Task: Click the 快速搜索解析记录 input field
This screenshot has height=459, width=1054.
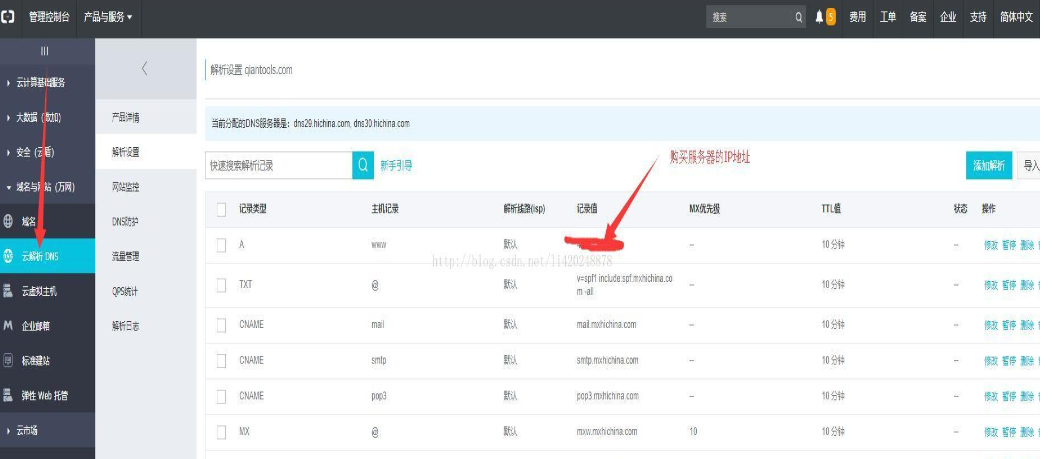Action: click(x=278, y=165)
